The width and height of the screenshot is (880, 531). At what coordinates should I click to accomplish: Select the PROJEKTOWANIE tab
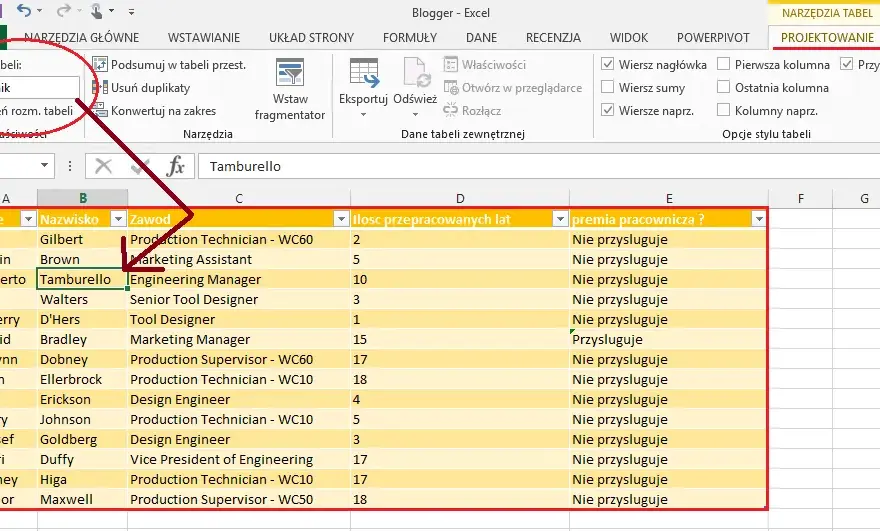[x=827, y=38]
